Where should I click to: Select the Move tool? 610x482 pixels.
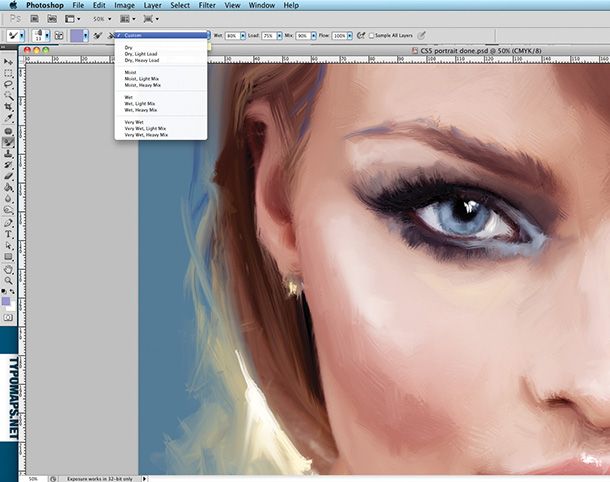(x=8, y=62)
